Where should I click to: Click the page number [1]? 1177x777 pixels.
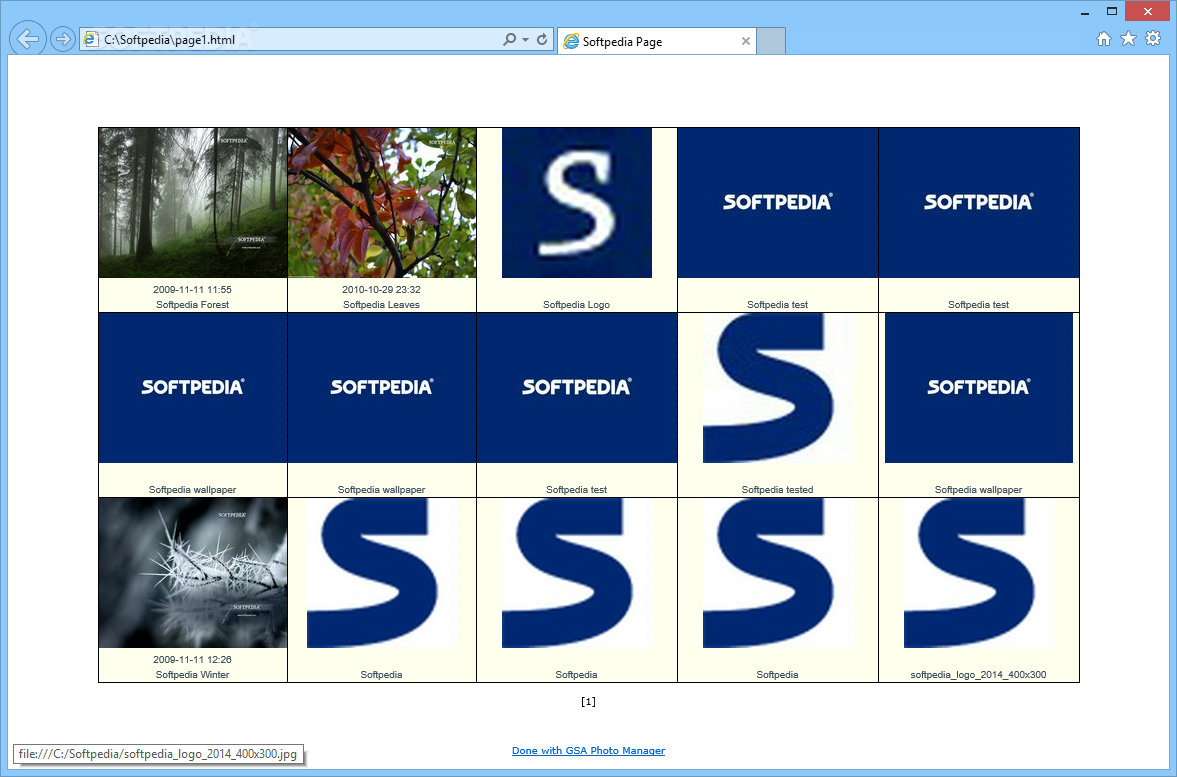pos(588,701)
